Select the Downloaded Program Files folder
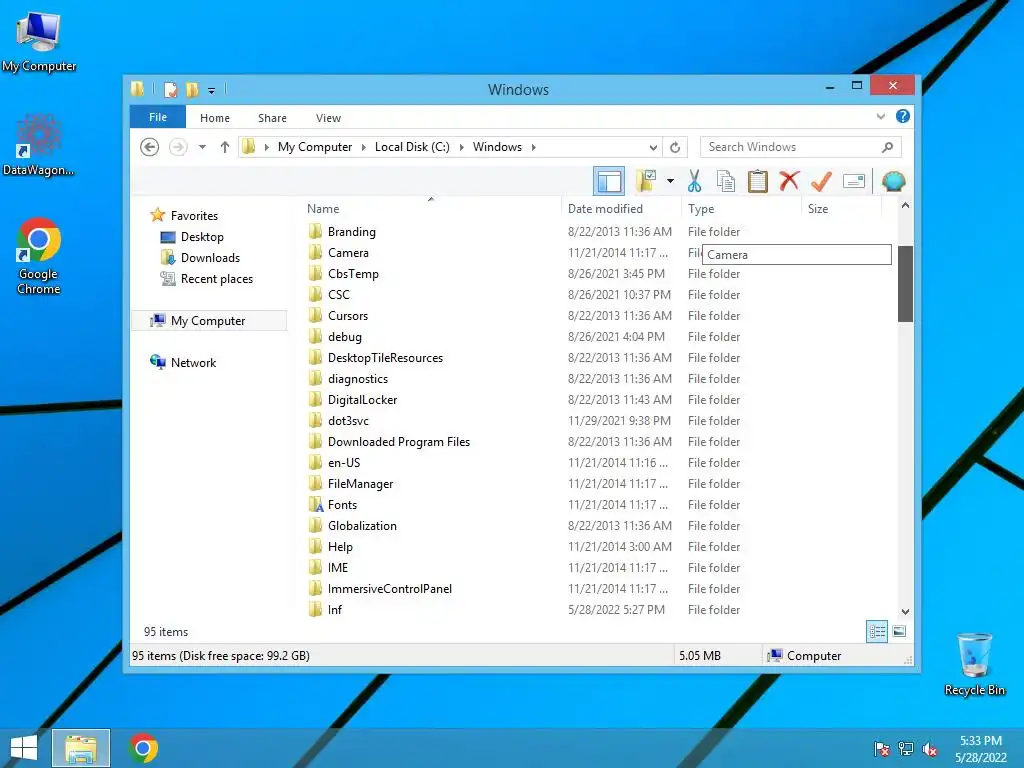Screen dimensions: 1024x768 coord(398,441)
